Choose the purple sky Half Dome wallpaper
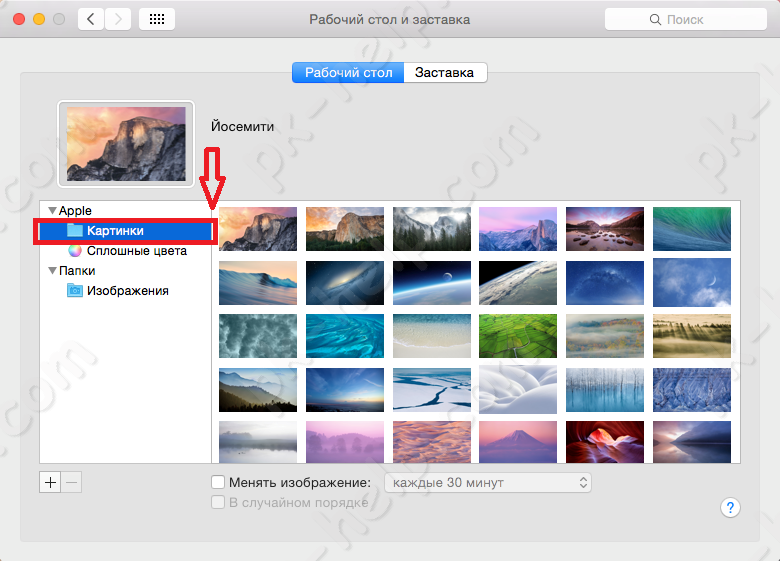 (518, 229)
